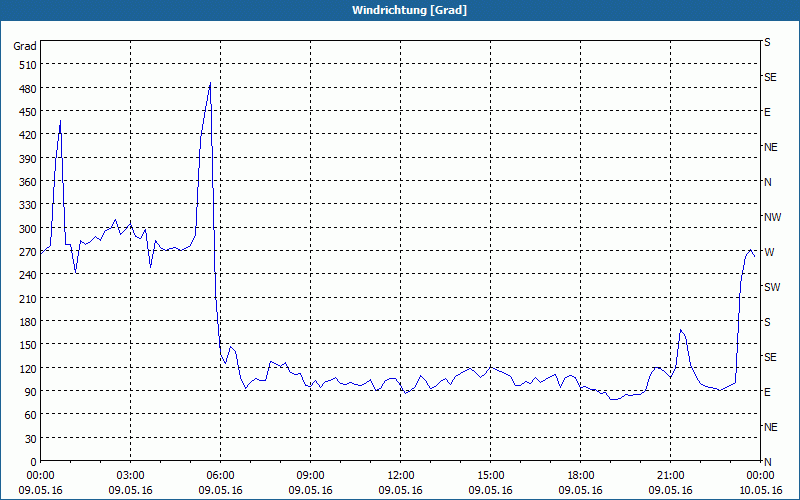800x500 pixels.
Task: Click the blue line's peak near 440 after midnight
Action: pos(60,121)
